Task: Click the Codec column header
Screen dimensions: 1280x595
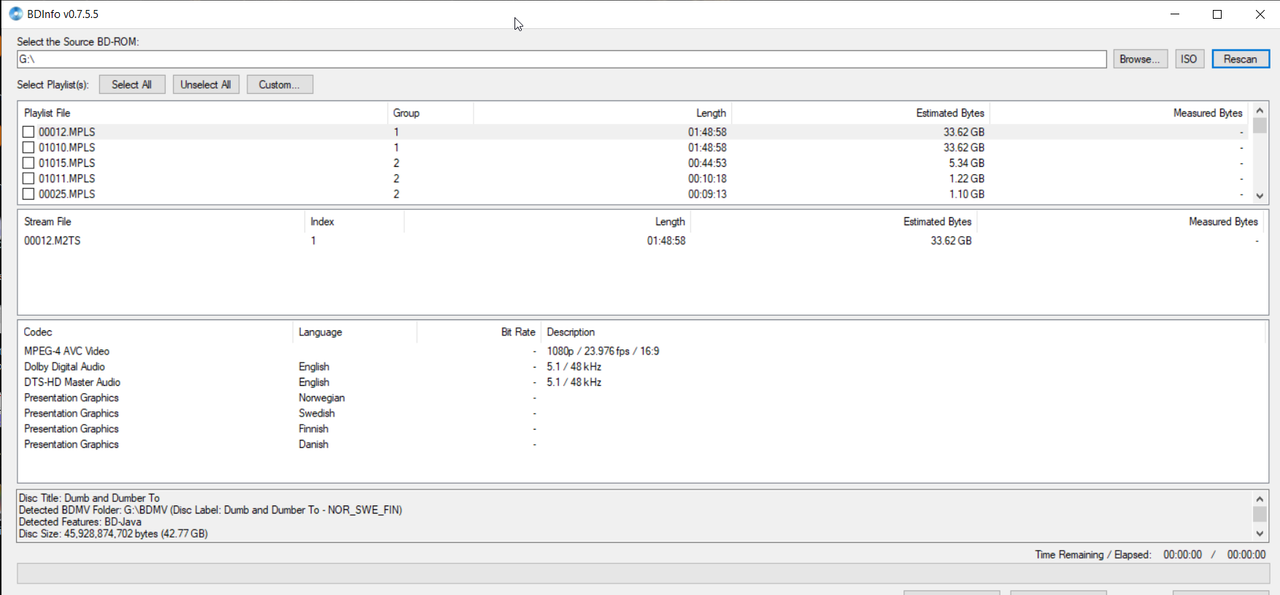Action: click(x=156, y=332)
